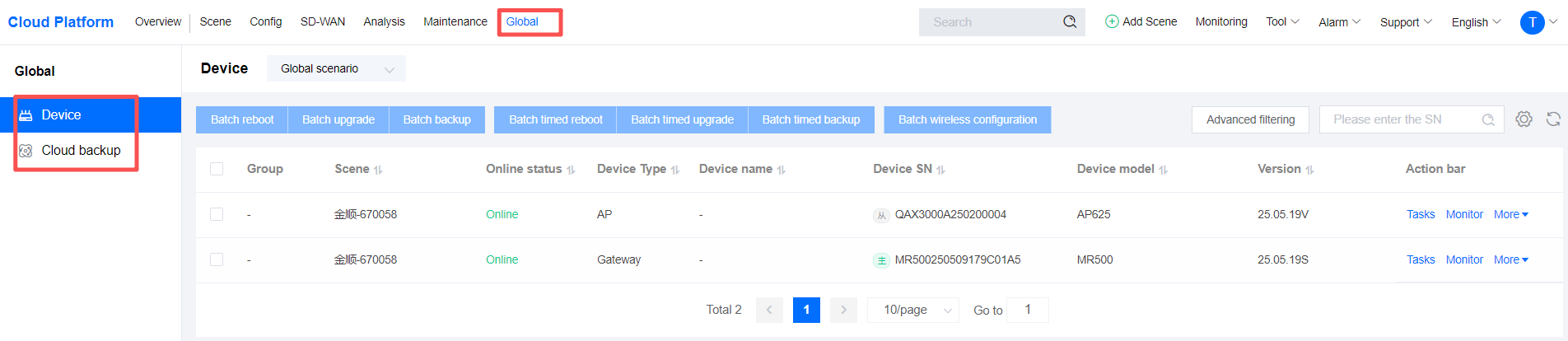Open Cloud backup in the sidebar
Screen dimensions: 1568x341
[x=81, y=150]
